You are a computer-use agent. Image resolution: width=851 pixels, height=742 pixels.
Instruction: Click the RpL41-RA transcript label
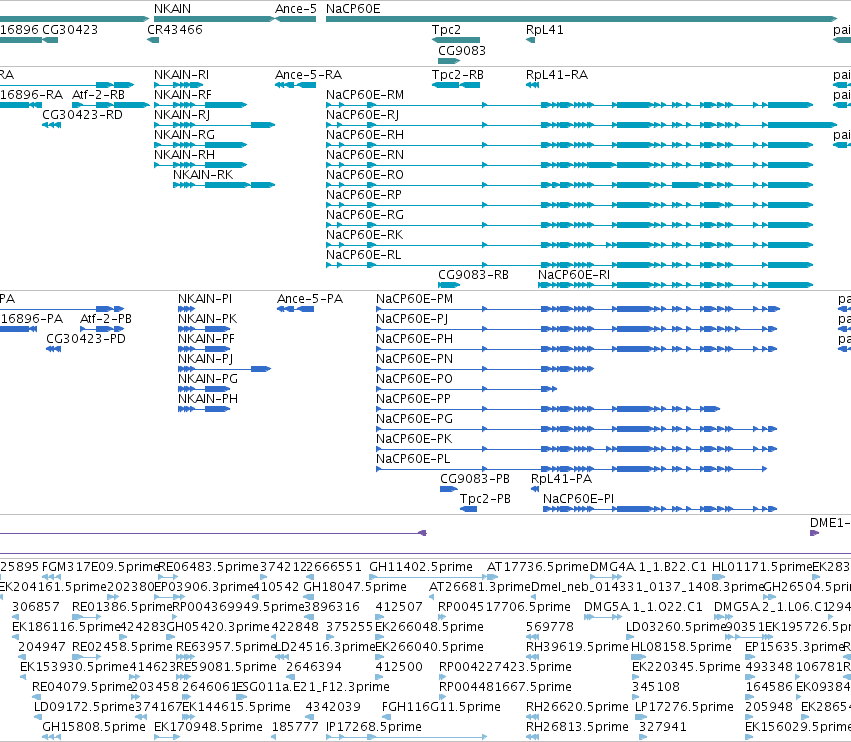pyautogui.click(x=557, y=74)
